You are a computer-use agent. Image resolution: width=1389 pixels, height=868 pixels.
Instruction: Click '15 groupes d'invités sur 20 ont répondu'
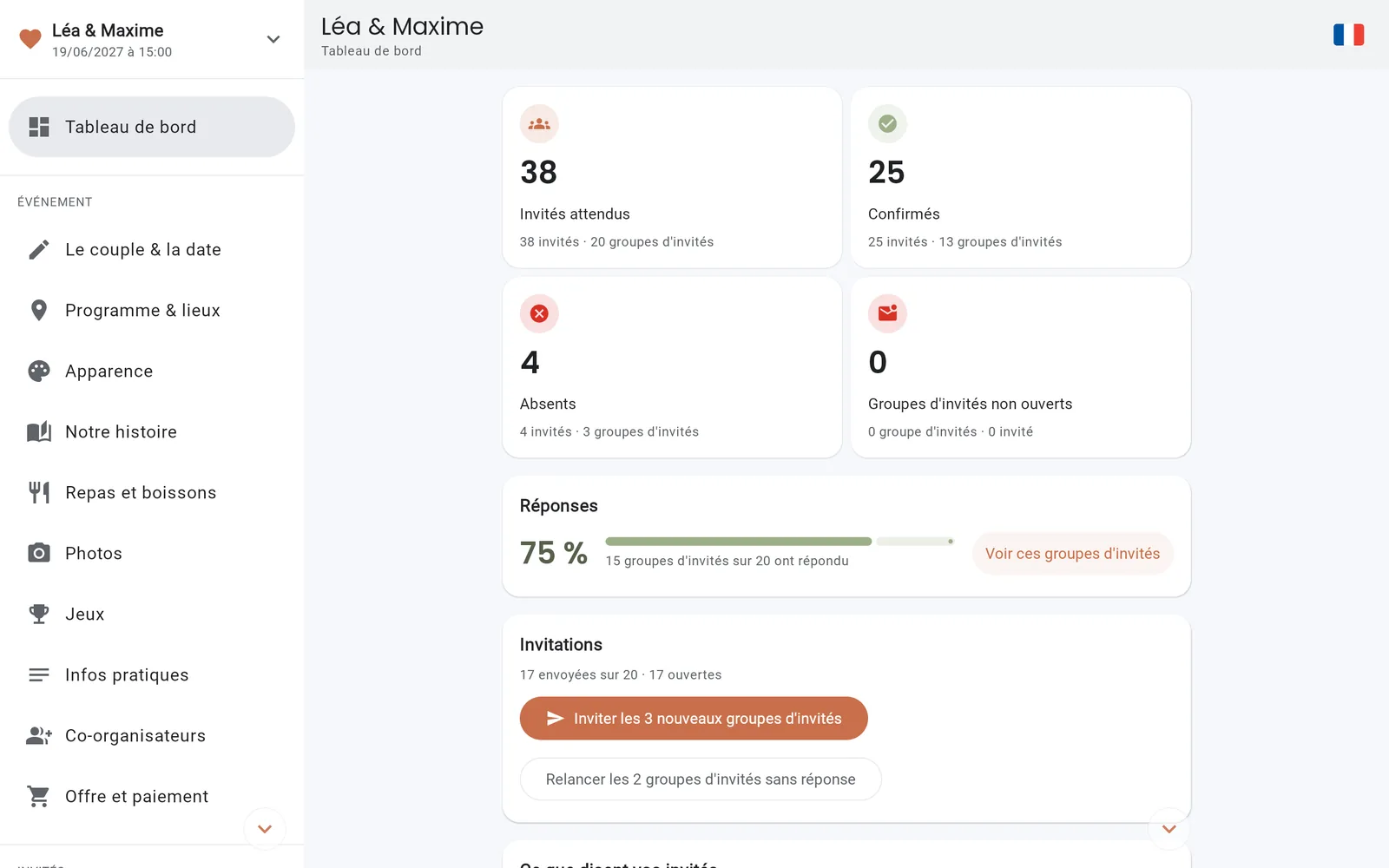pos(727,561)
